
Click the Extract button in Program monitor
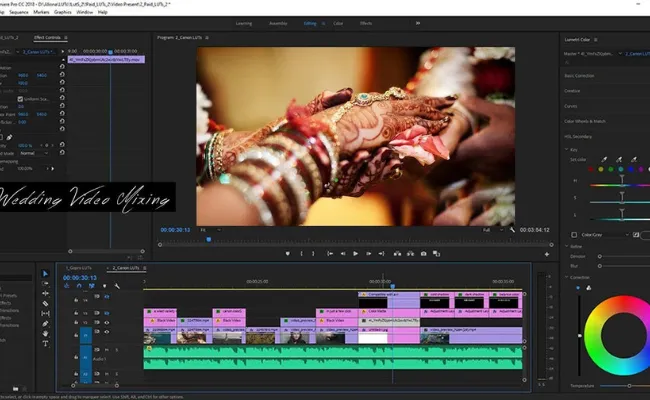pos(410,254)
